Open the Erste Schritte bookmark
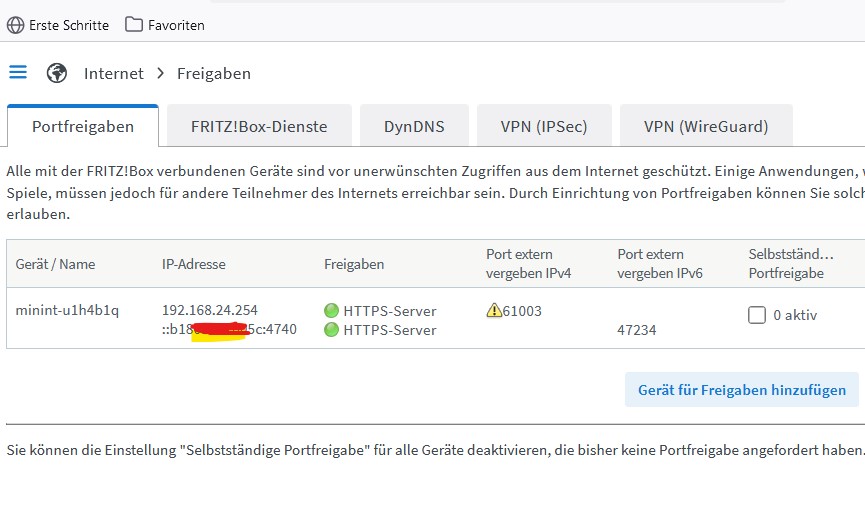The height and width of the screenshot is (531, 865). [69, 25]
